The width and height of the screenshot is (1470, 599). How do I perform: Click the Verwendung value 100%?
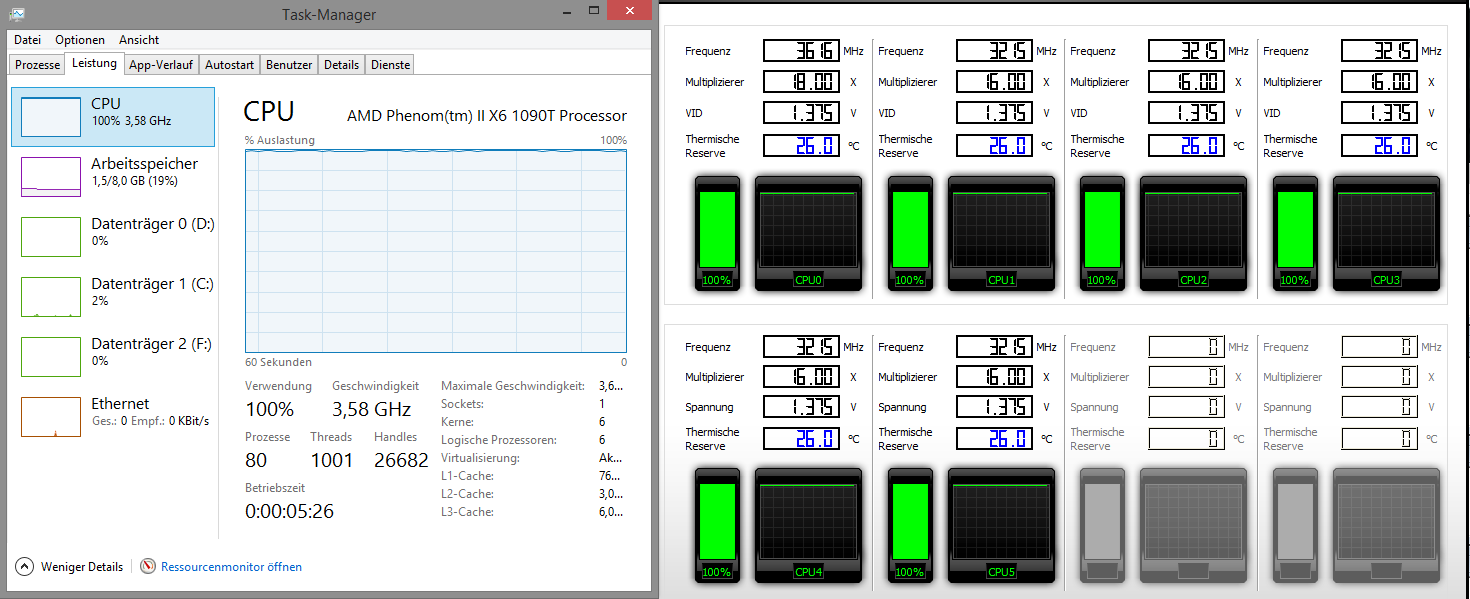click(x=269, y=409)
